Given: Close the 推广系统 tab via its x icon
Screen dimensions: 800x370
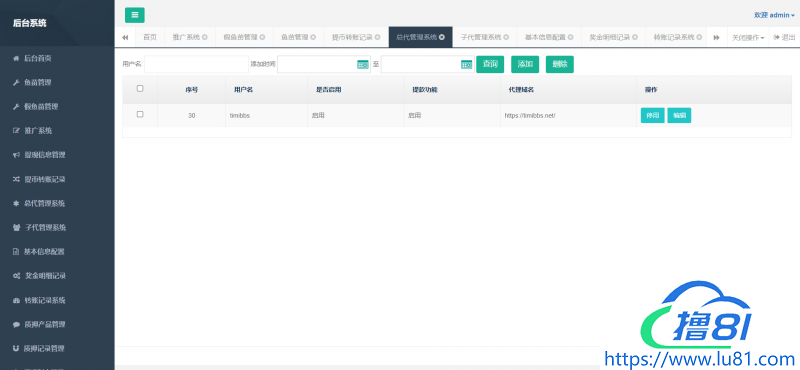Looking at the screenshot, I should 205,37.
